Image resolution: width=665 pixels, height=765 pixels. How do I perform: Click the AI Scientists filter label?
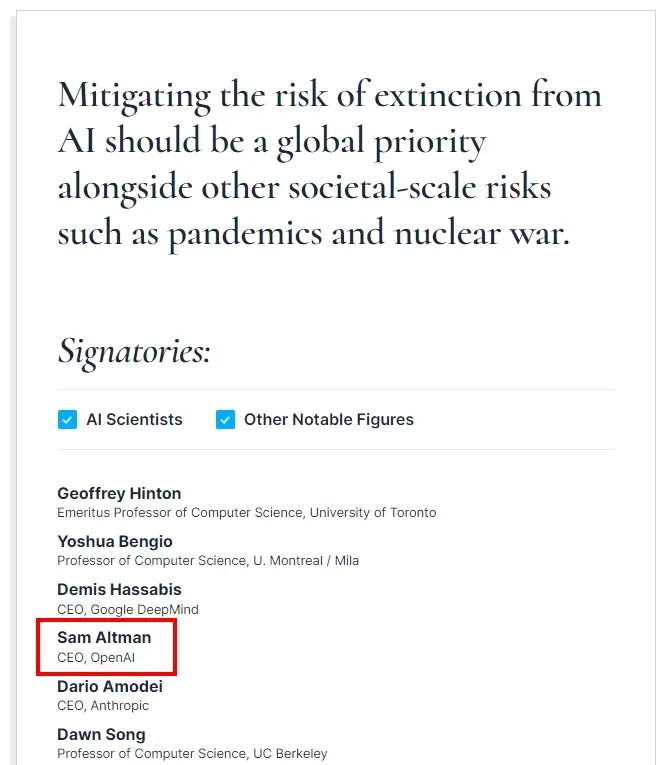(134, 420)
